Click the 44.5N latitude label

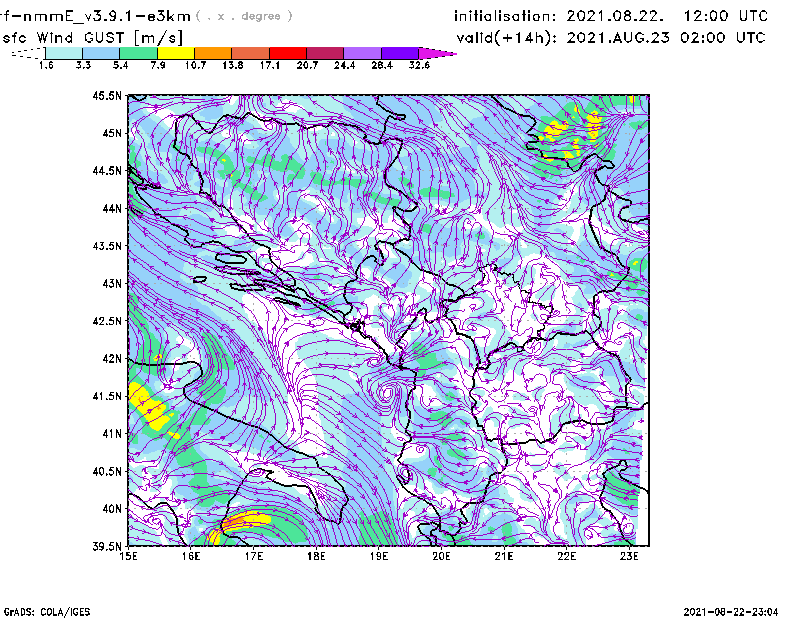107,171
